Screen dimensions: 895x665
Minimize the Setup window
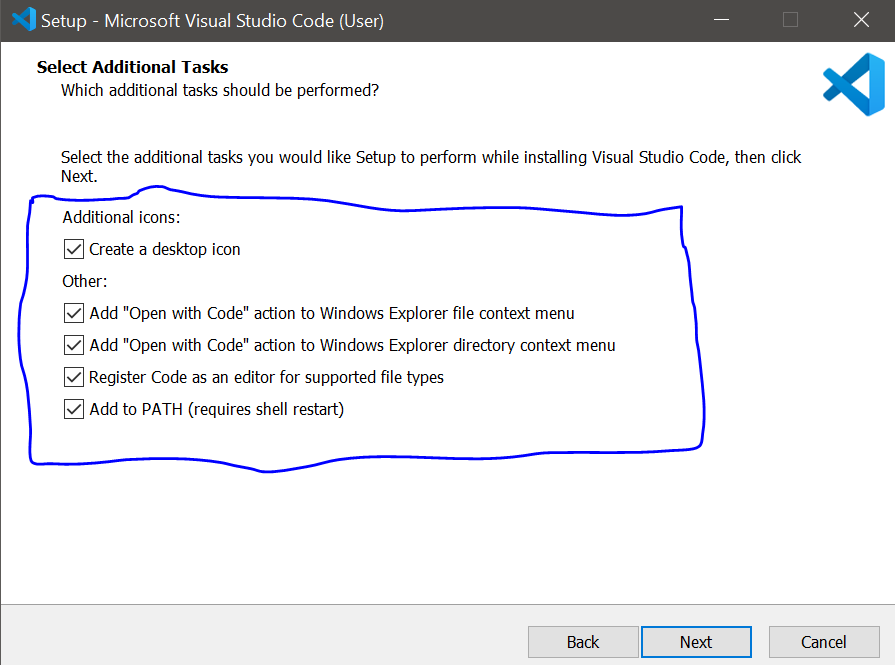tap(720, 20)
